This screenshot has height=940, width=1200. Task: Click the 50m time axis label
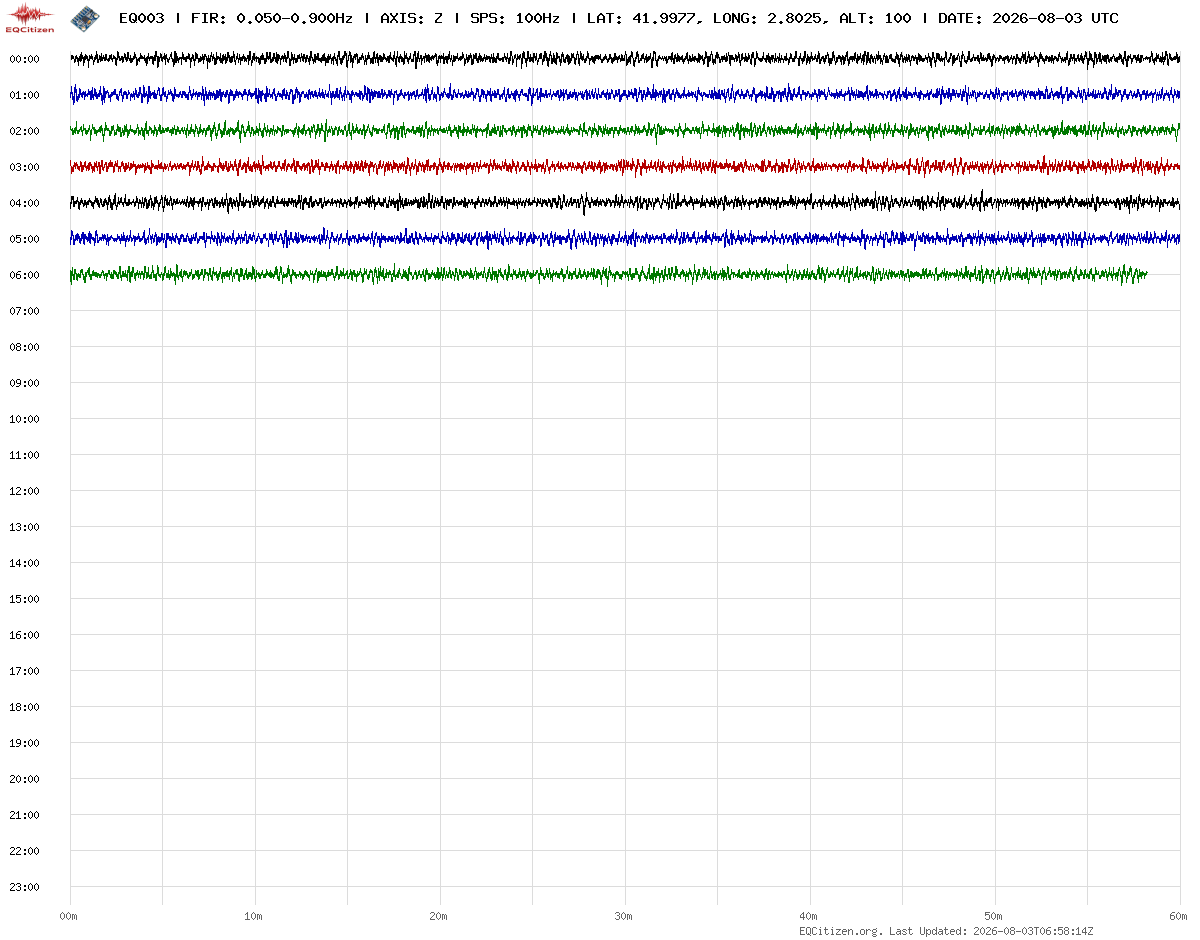tap(994, 916)
